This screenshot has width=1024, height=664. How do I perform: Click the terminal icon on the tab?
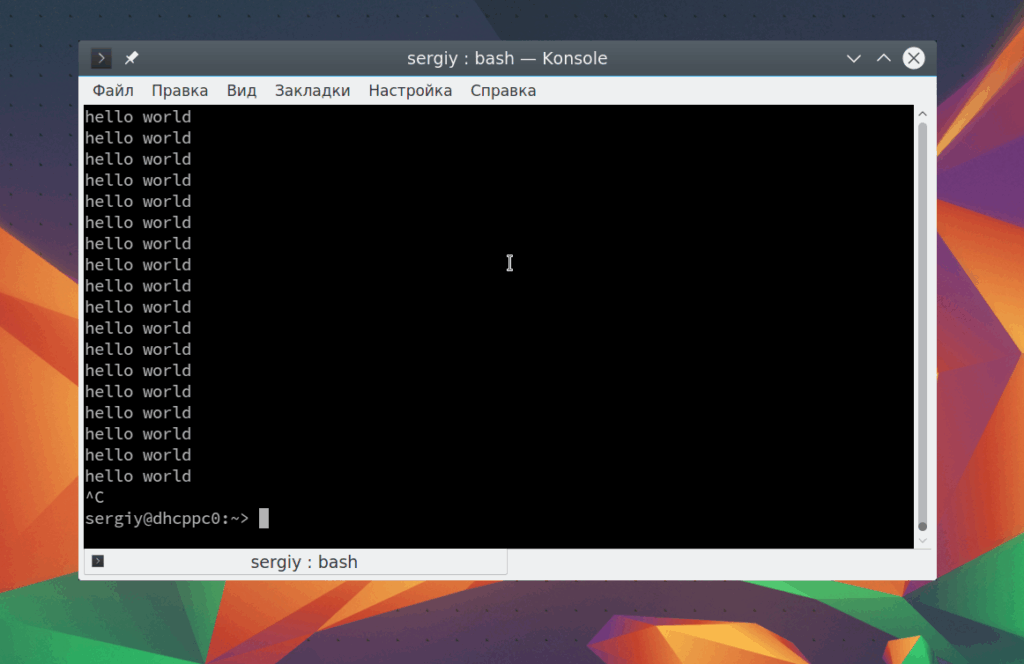click(98, 561)
